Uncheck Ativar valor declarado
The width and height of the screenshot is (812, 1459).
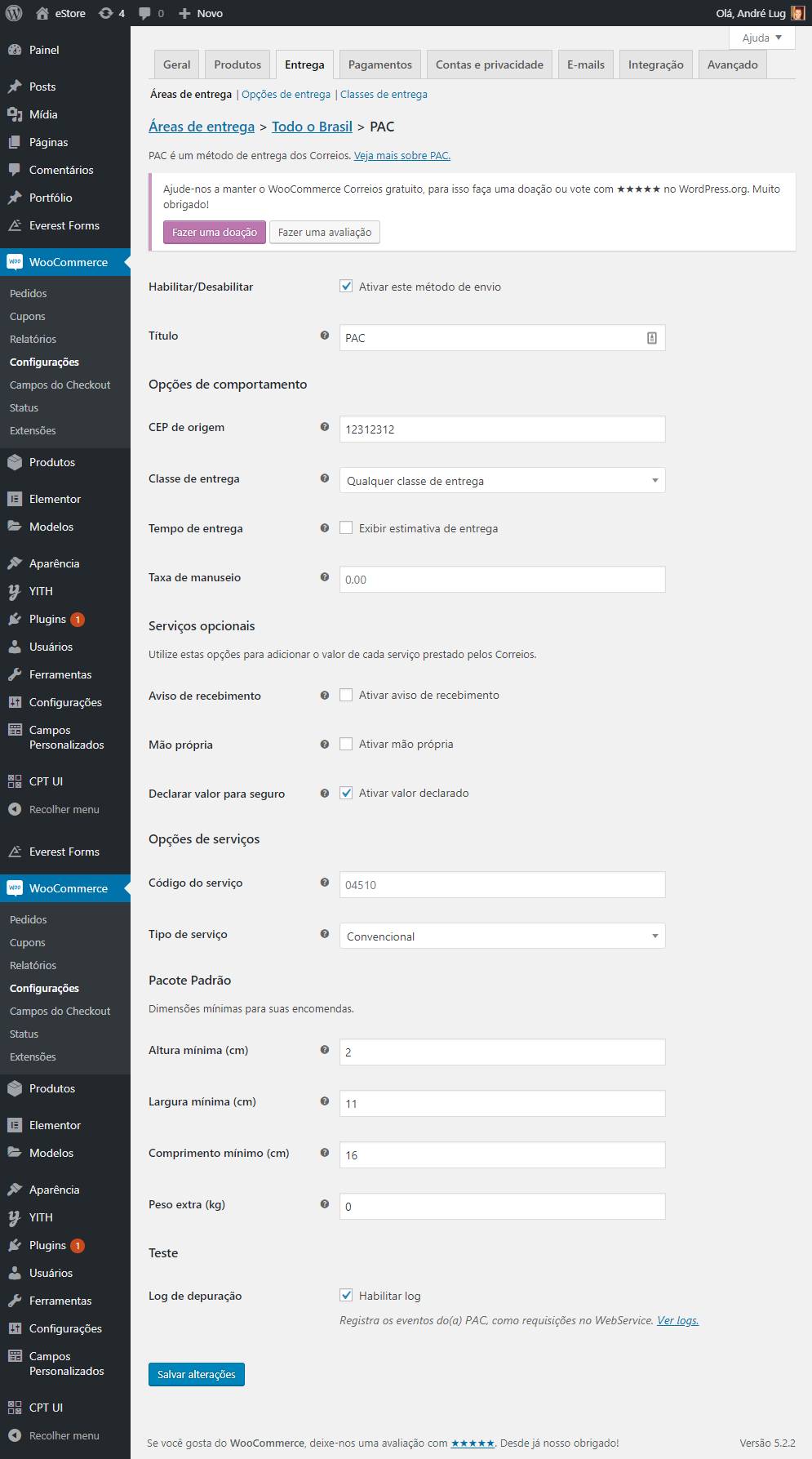(x=346, y=793)
